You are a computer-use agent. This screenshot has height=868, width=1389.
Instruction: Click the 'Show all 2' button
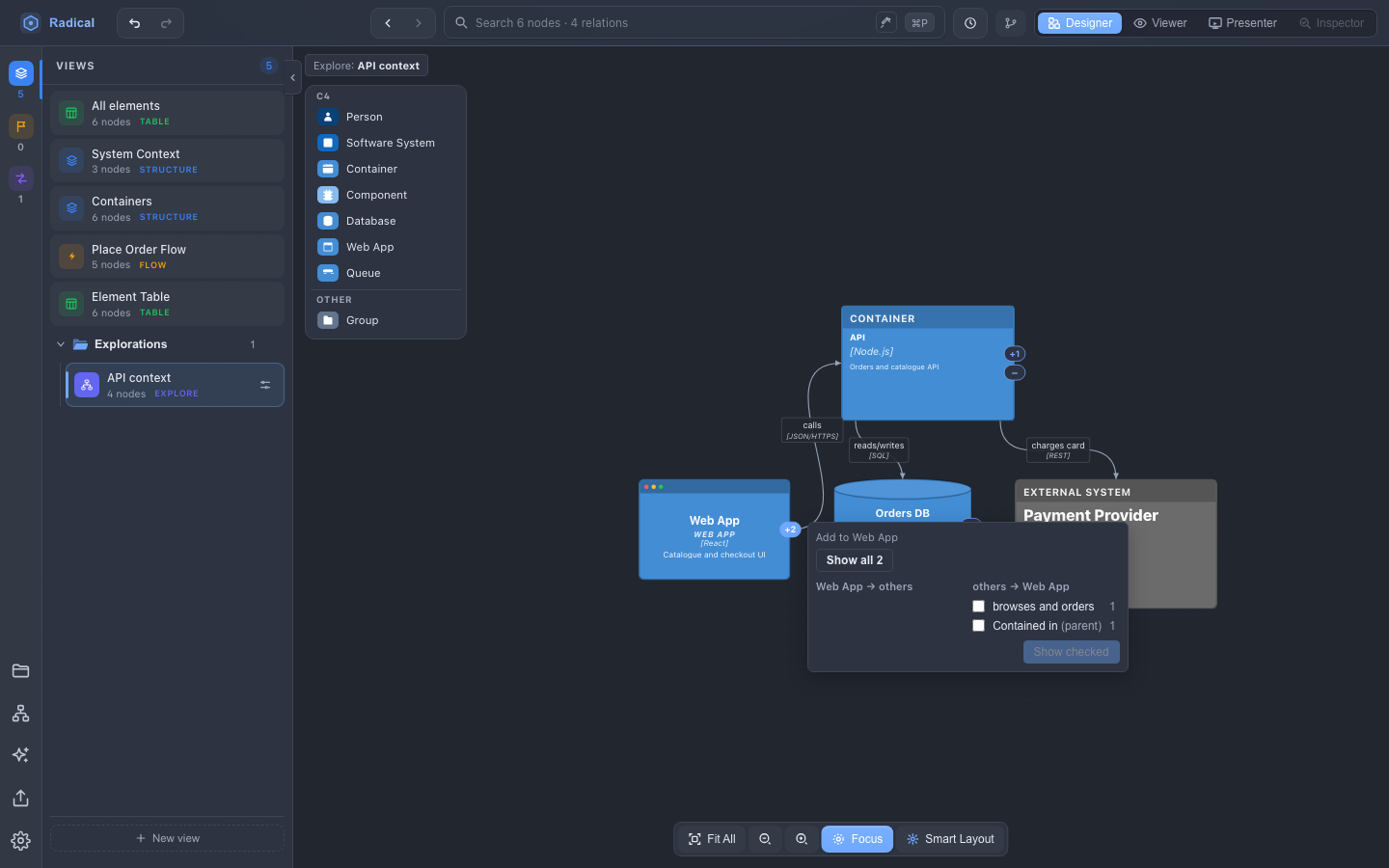(855, 560)
